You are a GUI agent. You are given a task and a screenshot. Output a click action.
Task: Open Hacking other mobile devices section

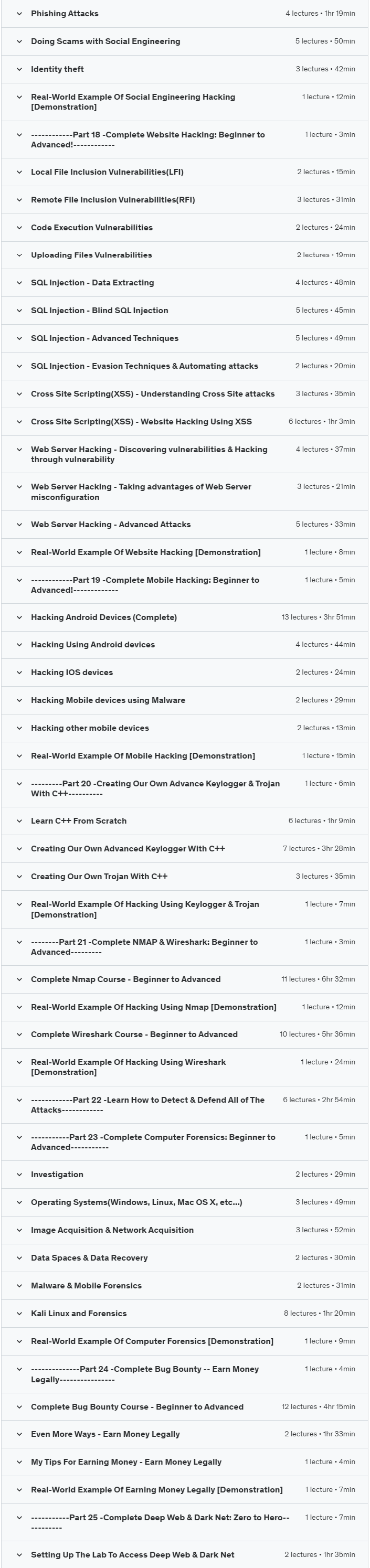tap(90, 728)
